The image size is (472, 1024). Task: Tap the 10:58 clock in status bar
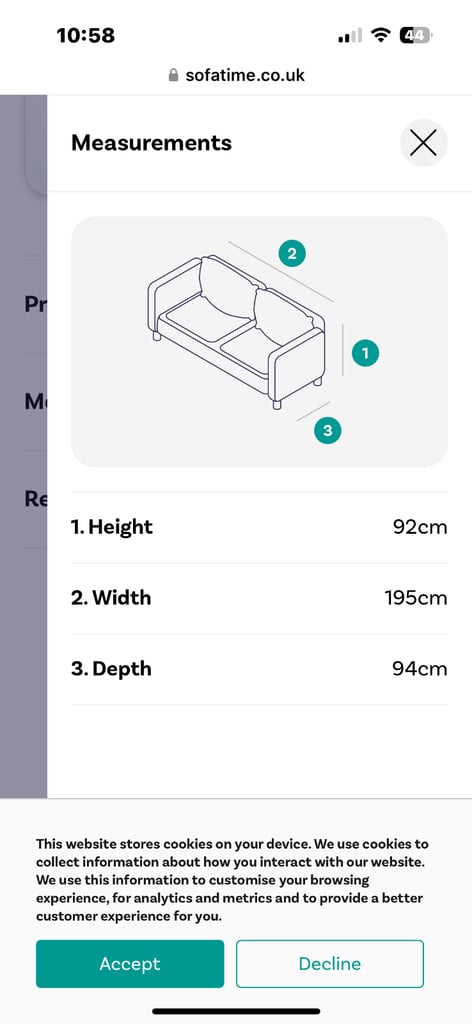click(86, 35)
